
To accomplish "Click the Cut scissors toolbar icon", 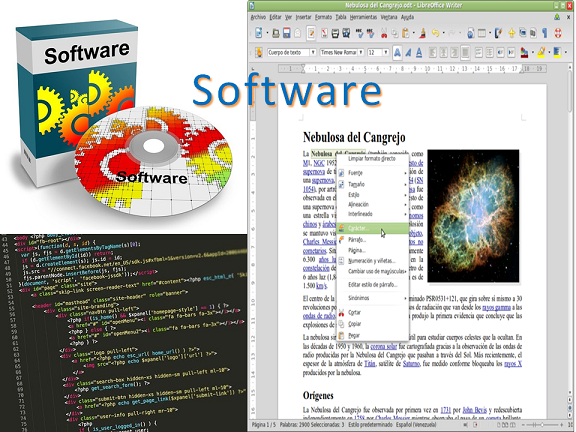I will pos(384,33).
